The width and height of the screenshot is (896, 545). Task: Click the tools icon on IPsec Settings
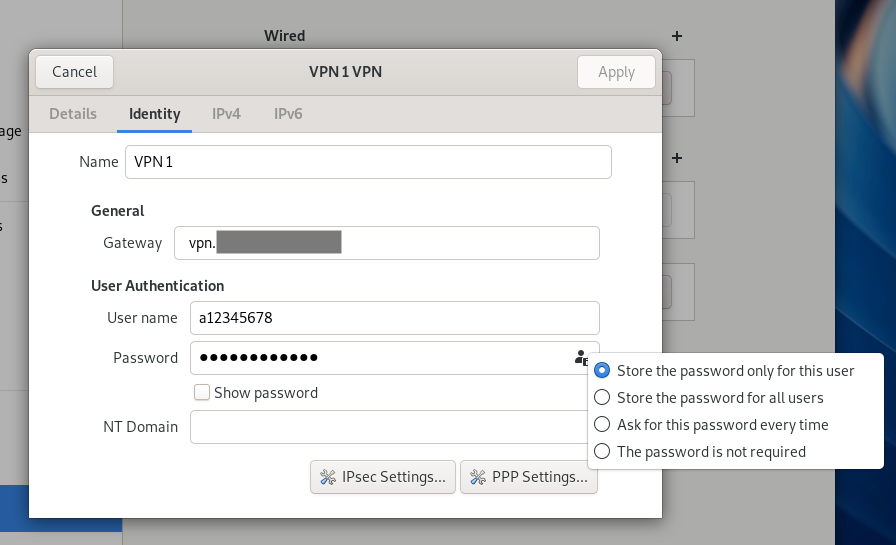[x=328, y=478]
